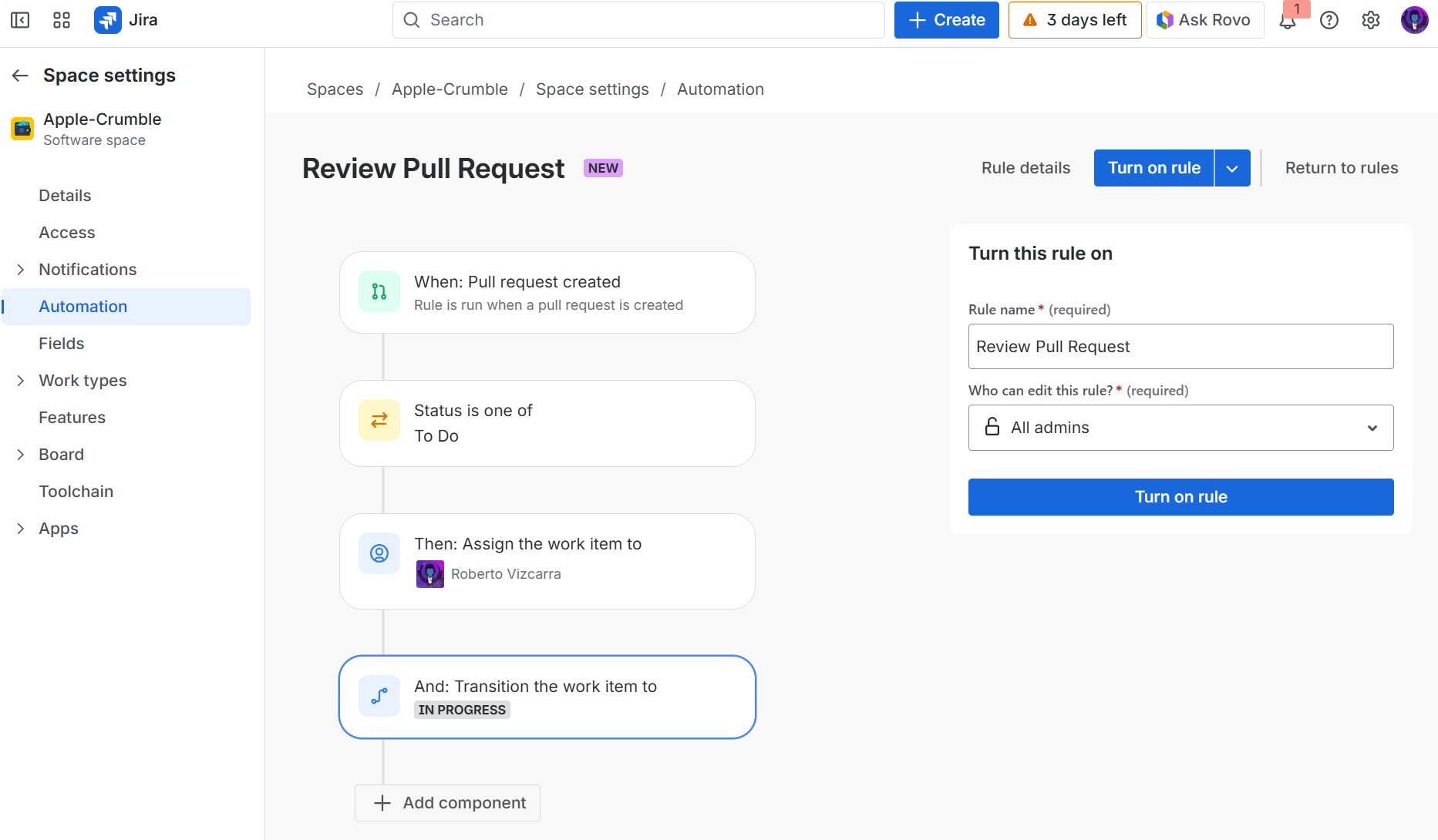Open the Turn on rule dropdown arrow
Image resolution: width=1438 pixels, height=840 pixels.
(x=1232, y=168)
